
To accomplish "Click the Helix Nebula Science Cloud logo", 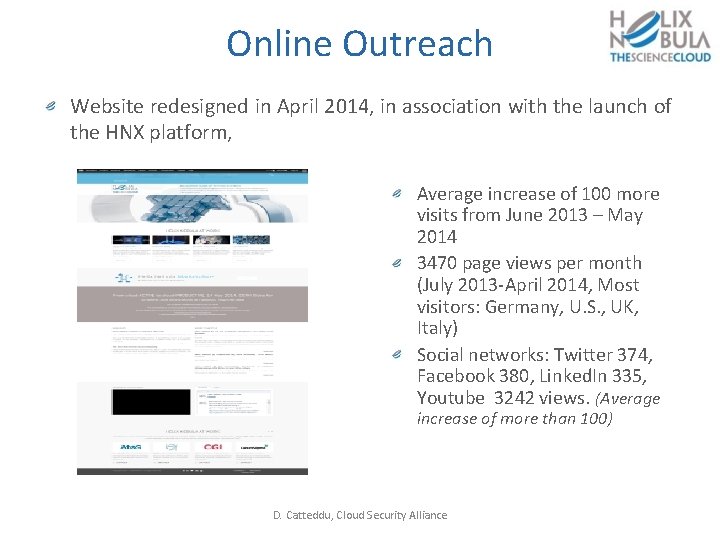I will click(660, 37).
